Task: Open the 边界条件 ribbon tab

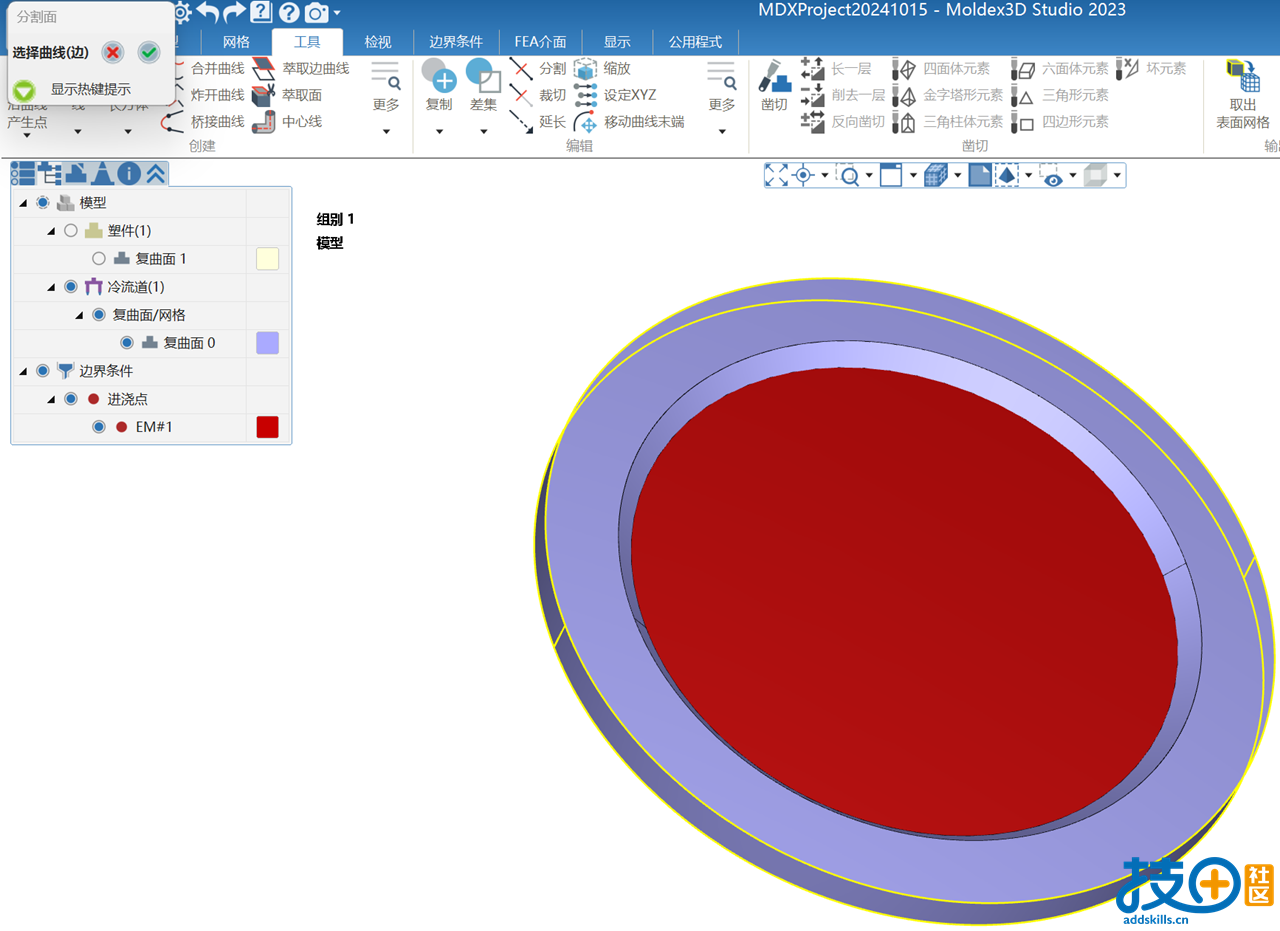Action: pyautogui.click(x=456, y=42)
